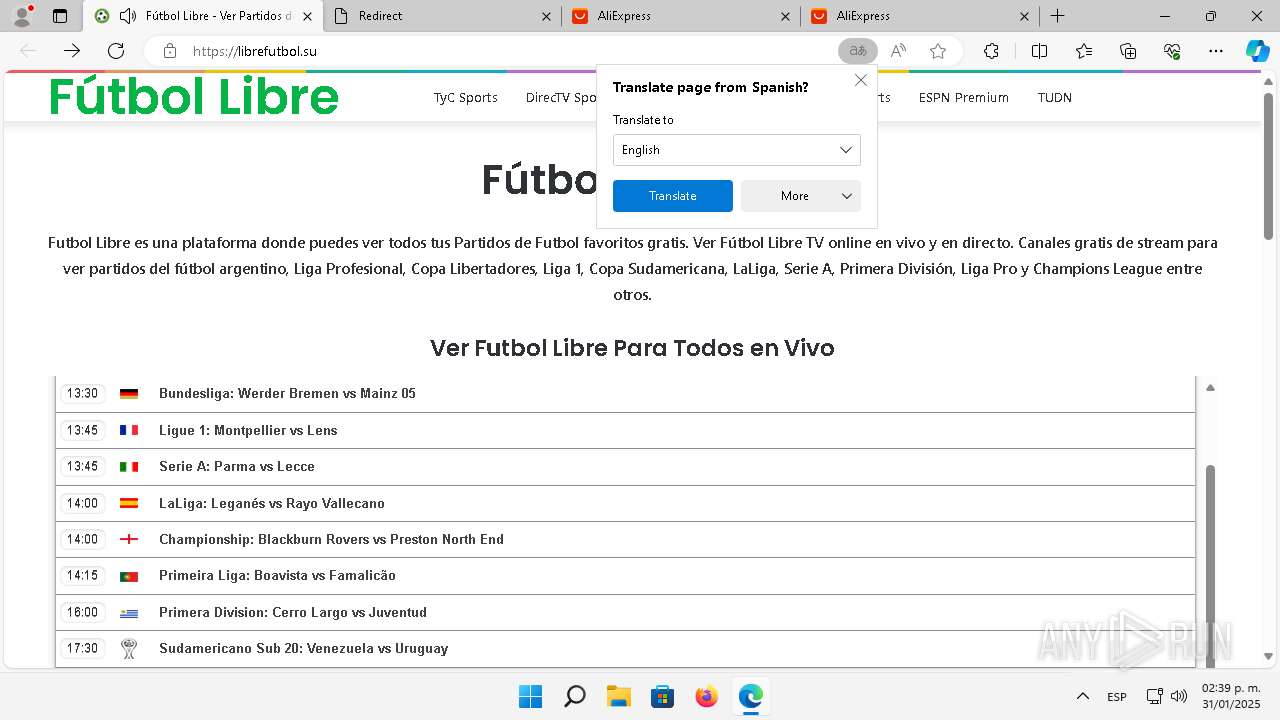Show hidden system tray icons
The height and width of the screenshot is (720, 1280).
1082,696
